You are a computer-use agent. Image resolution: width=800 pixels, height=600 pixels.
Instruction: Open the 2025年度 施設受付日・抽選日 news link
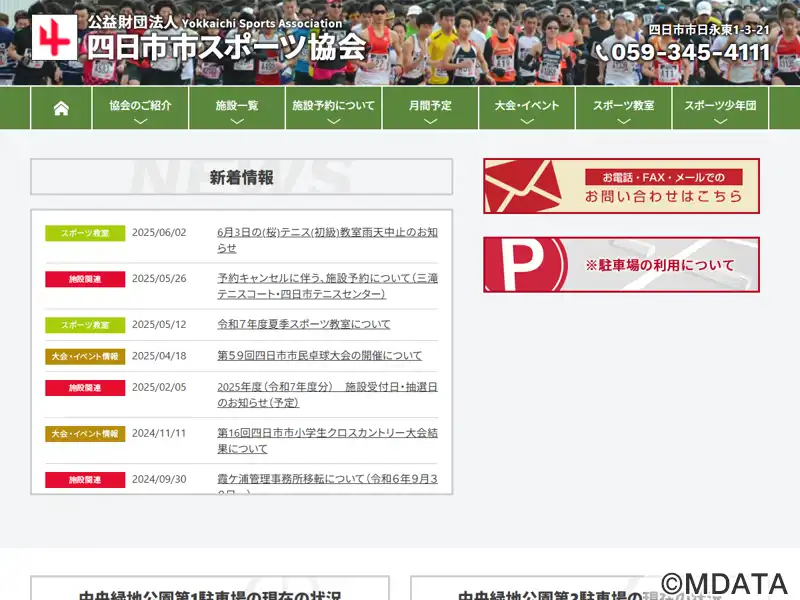328,394
